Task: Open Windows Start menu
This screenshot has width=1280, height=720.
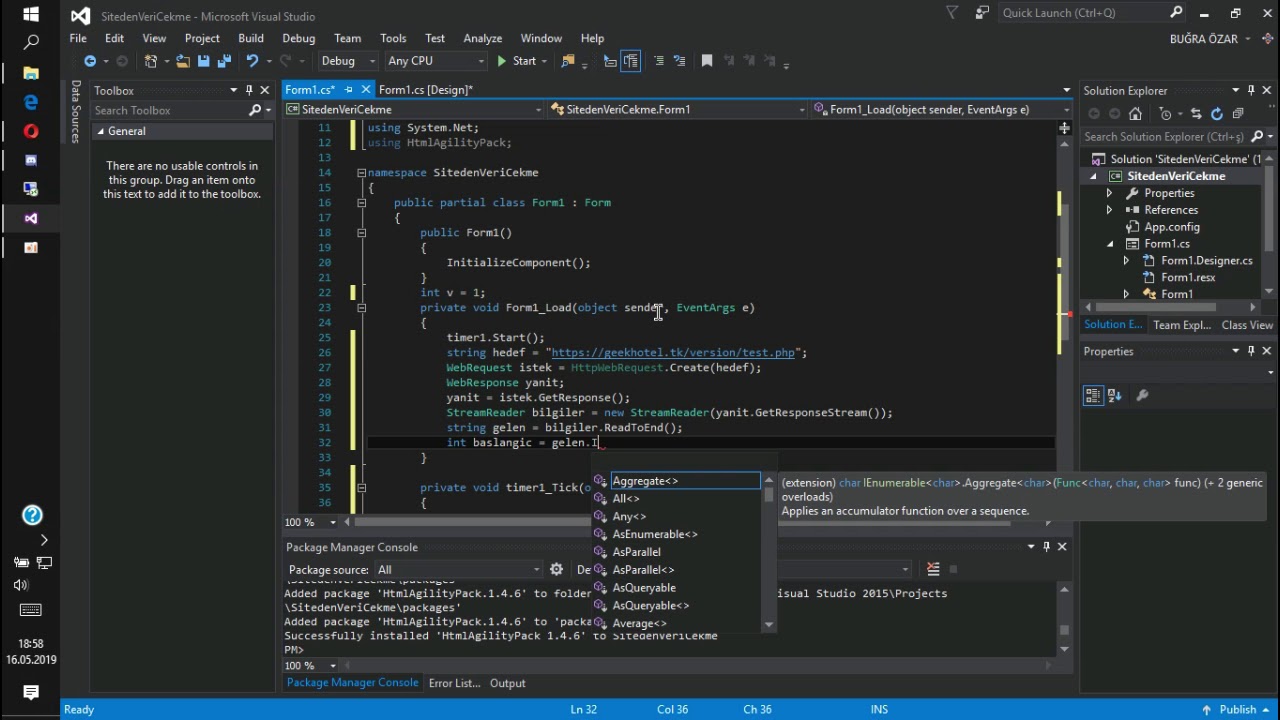Action: pyautogui.click(x=30, y=14)
